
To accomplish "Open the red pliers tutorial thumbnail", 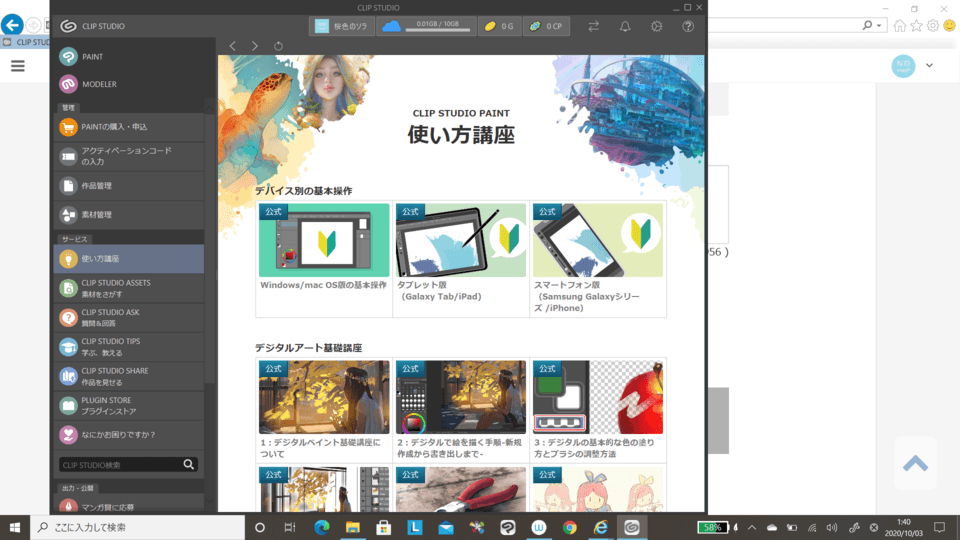I will point(461,489).
